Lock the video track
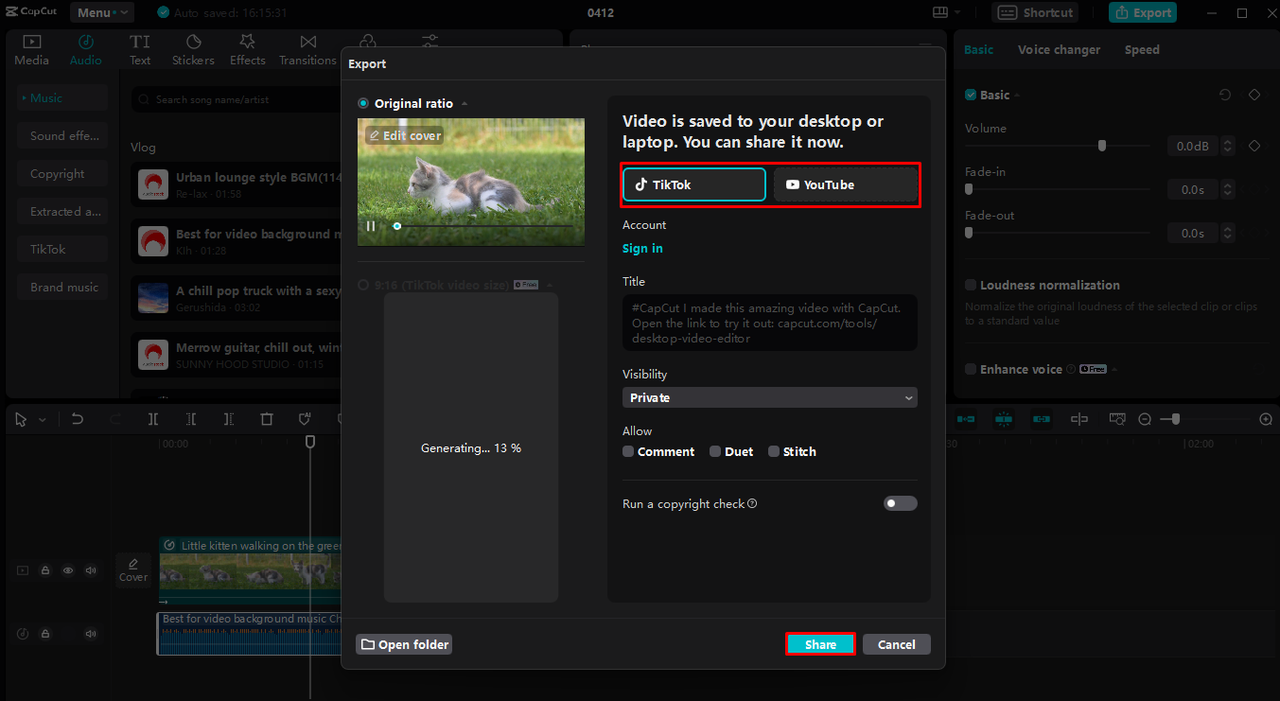The width and height of the screenshot is (1280, 701). point(45,570)
